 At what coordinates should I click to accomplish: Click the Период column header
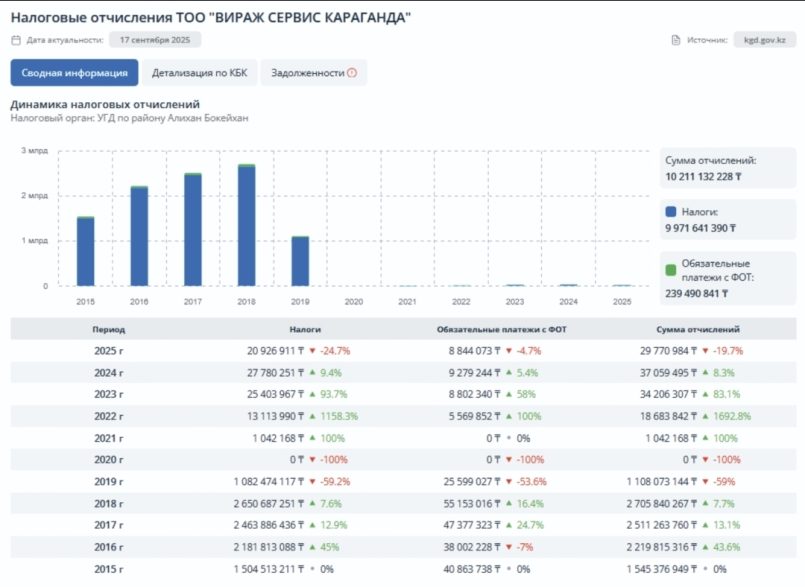108,329
